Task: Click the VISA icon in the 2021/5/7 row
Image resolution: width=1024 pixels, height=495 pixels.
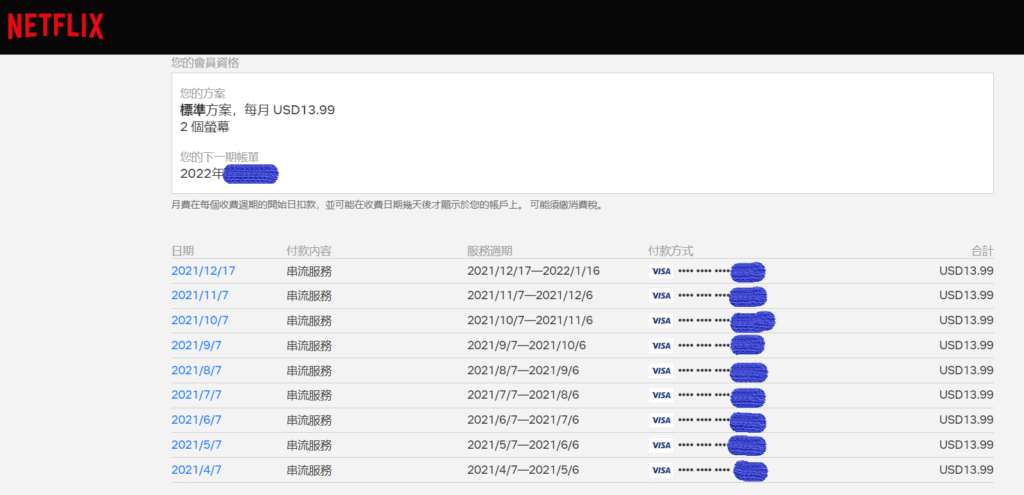Action: [661, 445]
